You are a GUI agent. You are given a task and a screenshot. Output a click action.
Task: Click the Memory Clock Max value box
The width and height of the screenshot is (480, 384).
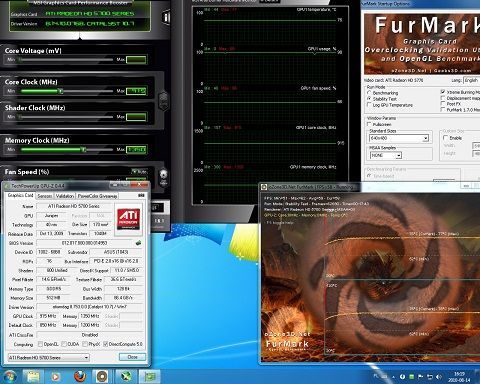coord(136,150)
